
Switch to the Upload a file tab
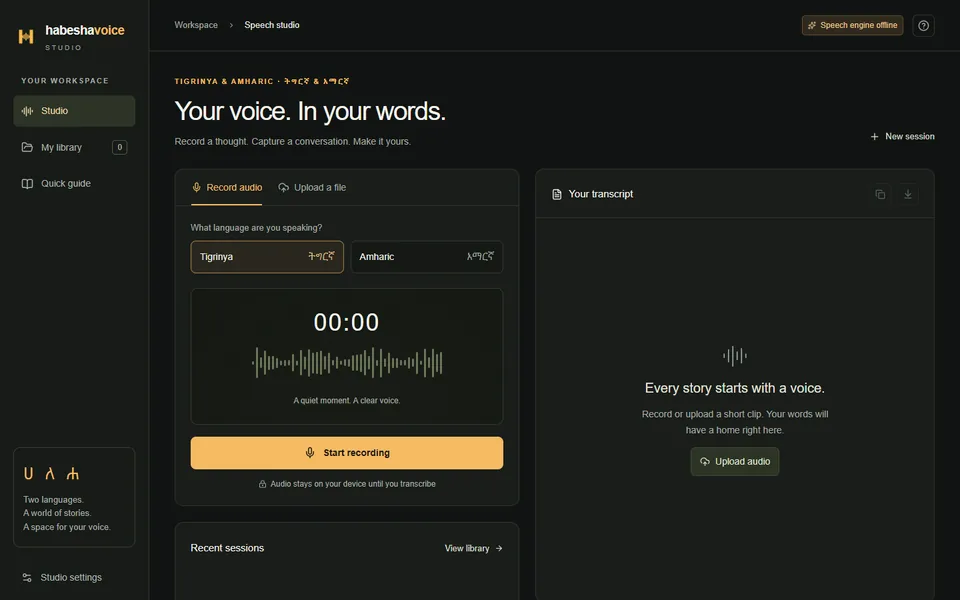click(x=312, y=188)
